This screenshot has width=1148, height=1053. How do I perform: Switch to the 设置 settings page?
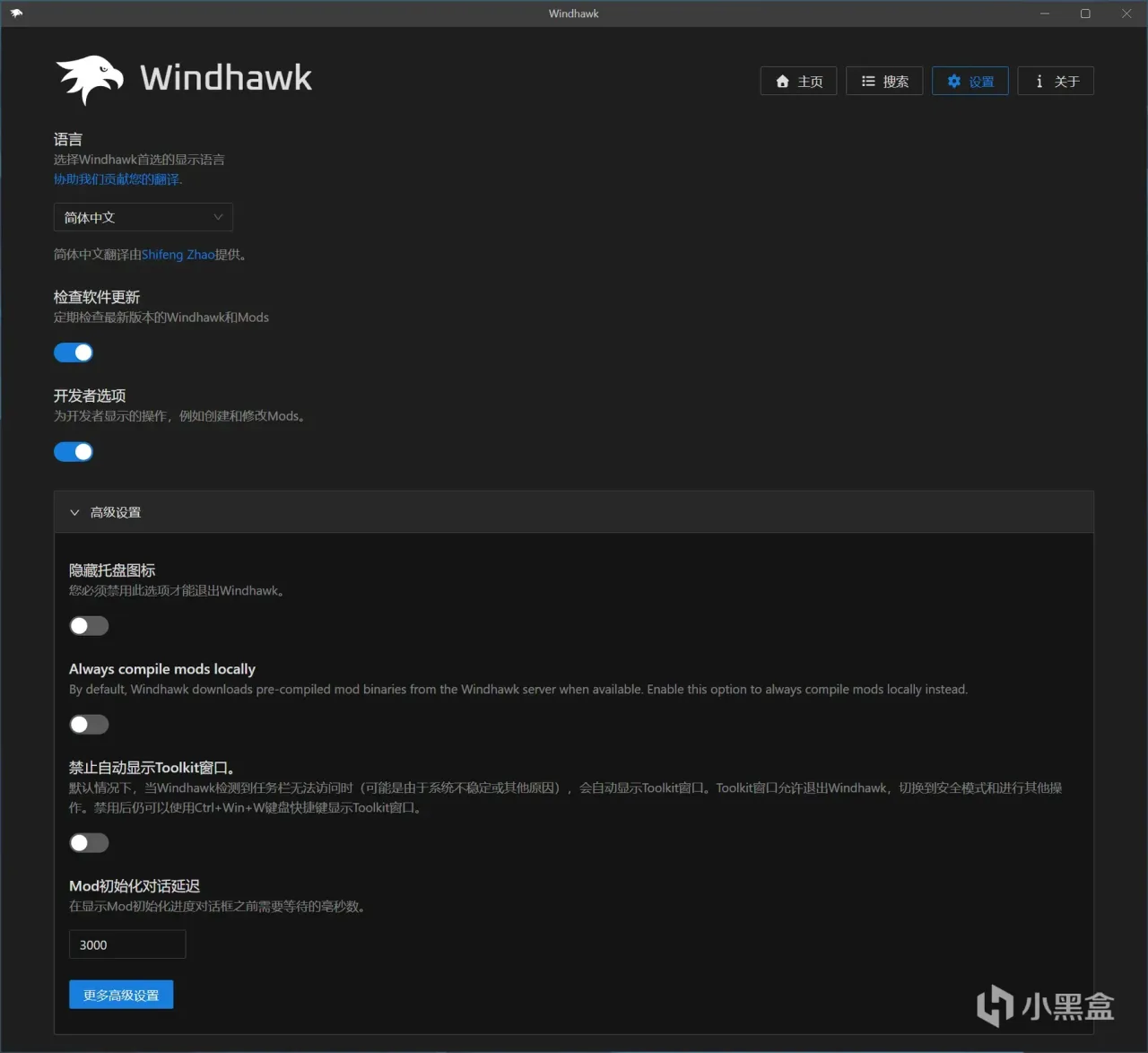coord(970,81)
